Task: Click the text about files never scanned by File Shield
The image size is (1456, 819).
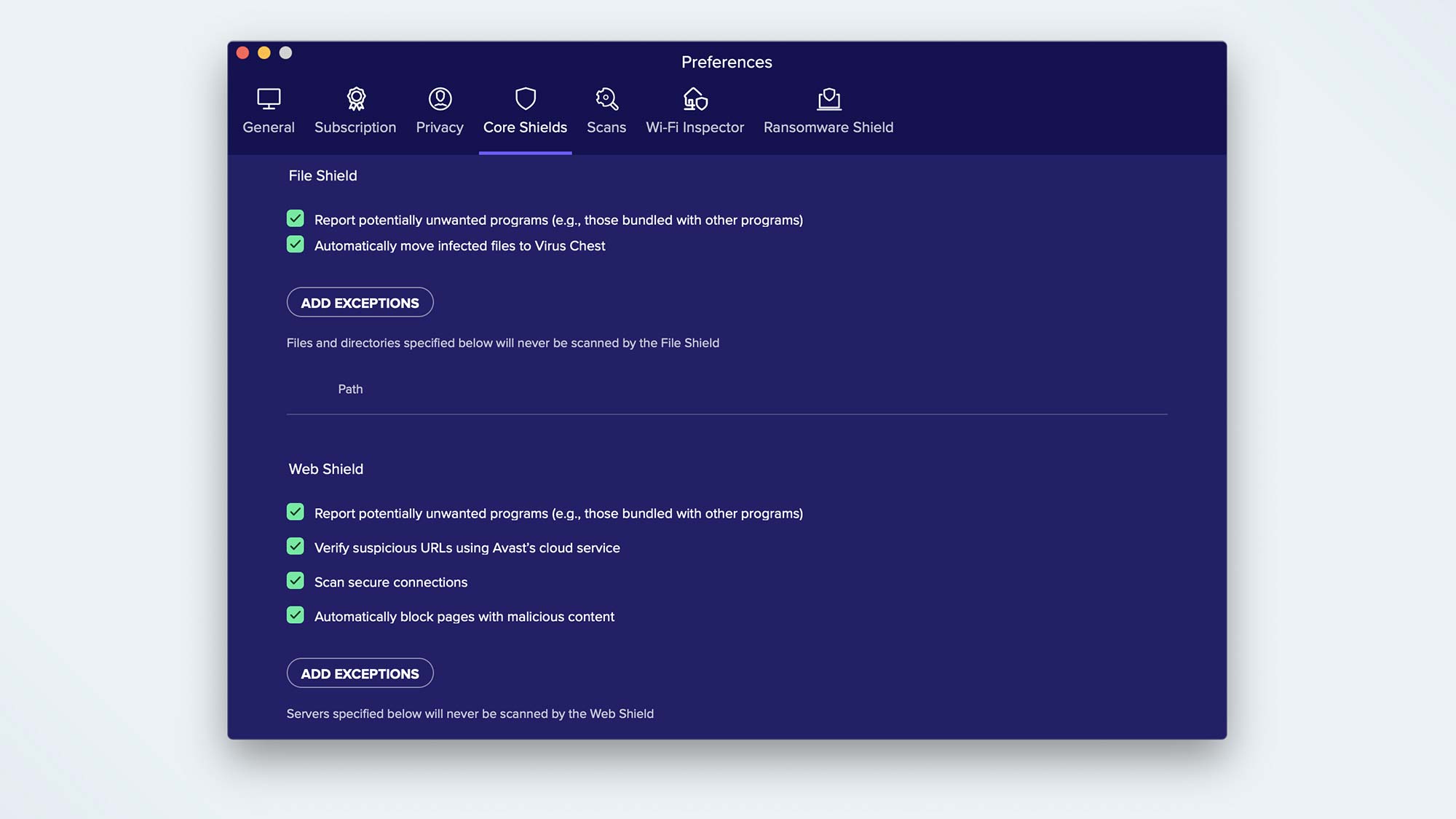Action: click(502, 343)
